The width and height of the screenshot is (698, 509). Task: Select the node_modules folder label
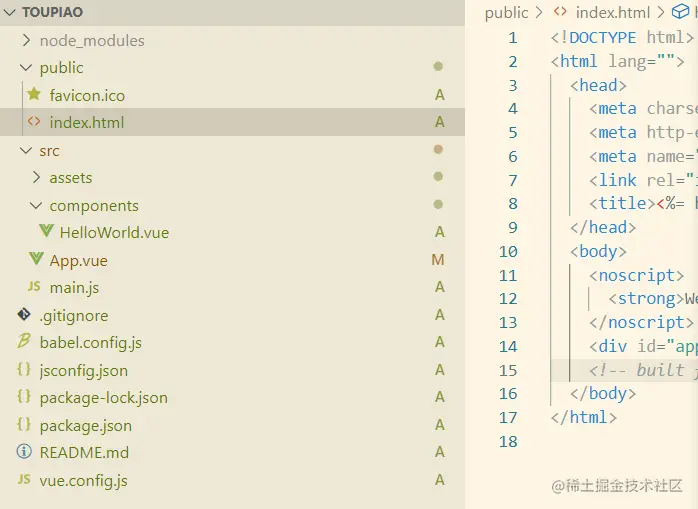(92, 41)
